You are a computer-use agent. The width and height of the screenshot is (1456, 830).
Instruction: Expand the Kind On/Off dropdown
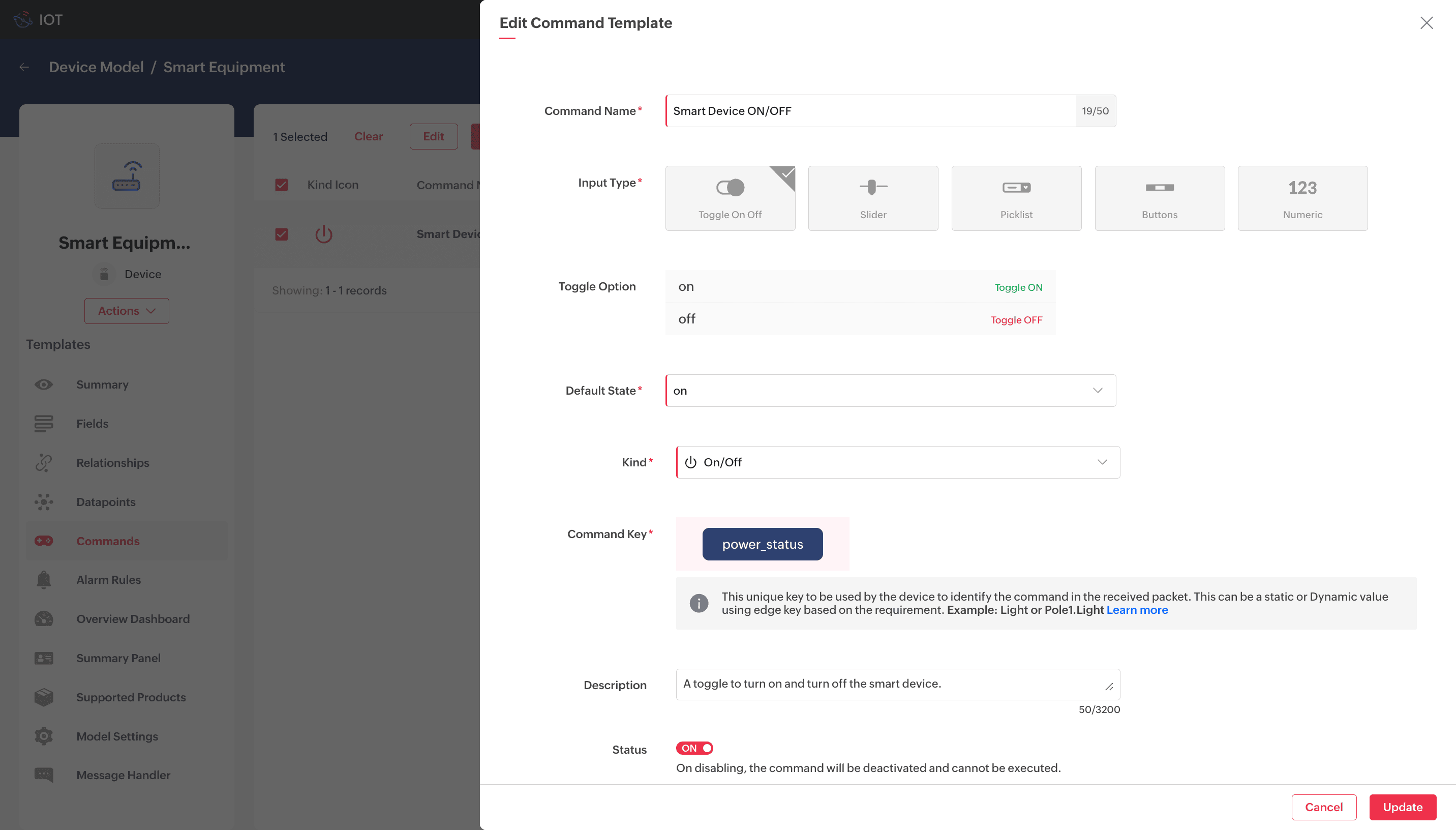pos(897,462)
